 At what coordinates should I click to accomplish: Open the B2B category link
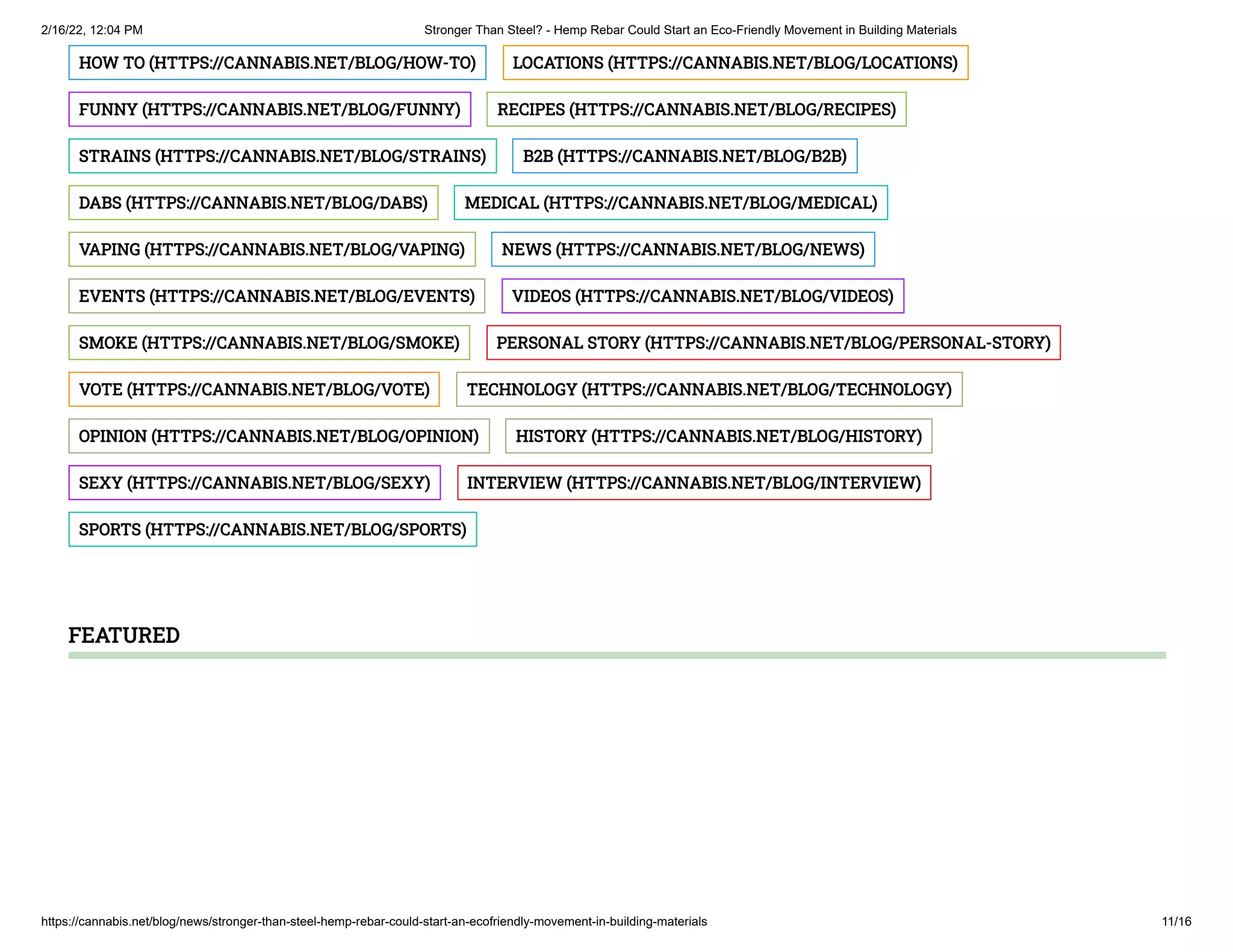tap(685, 156)
